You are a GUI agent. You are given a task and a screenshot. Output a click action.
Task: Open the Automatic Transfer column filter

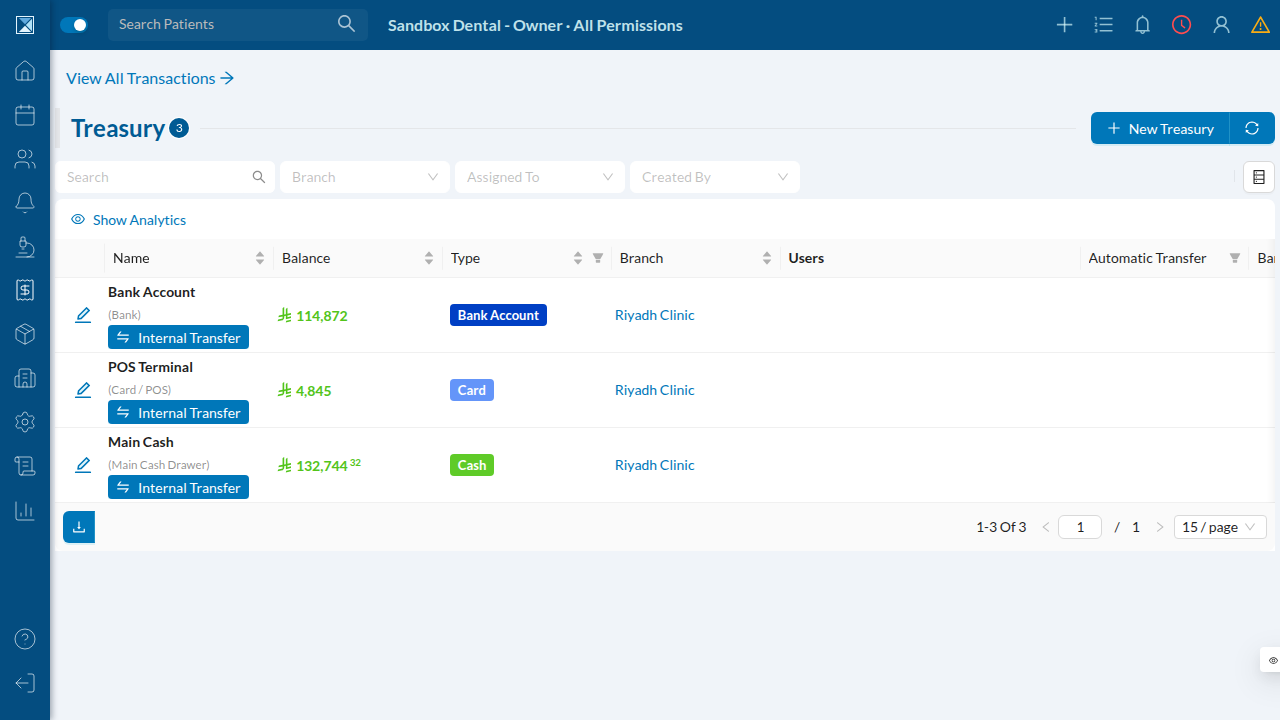pos(1235,258)
